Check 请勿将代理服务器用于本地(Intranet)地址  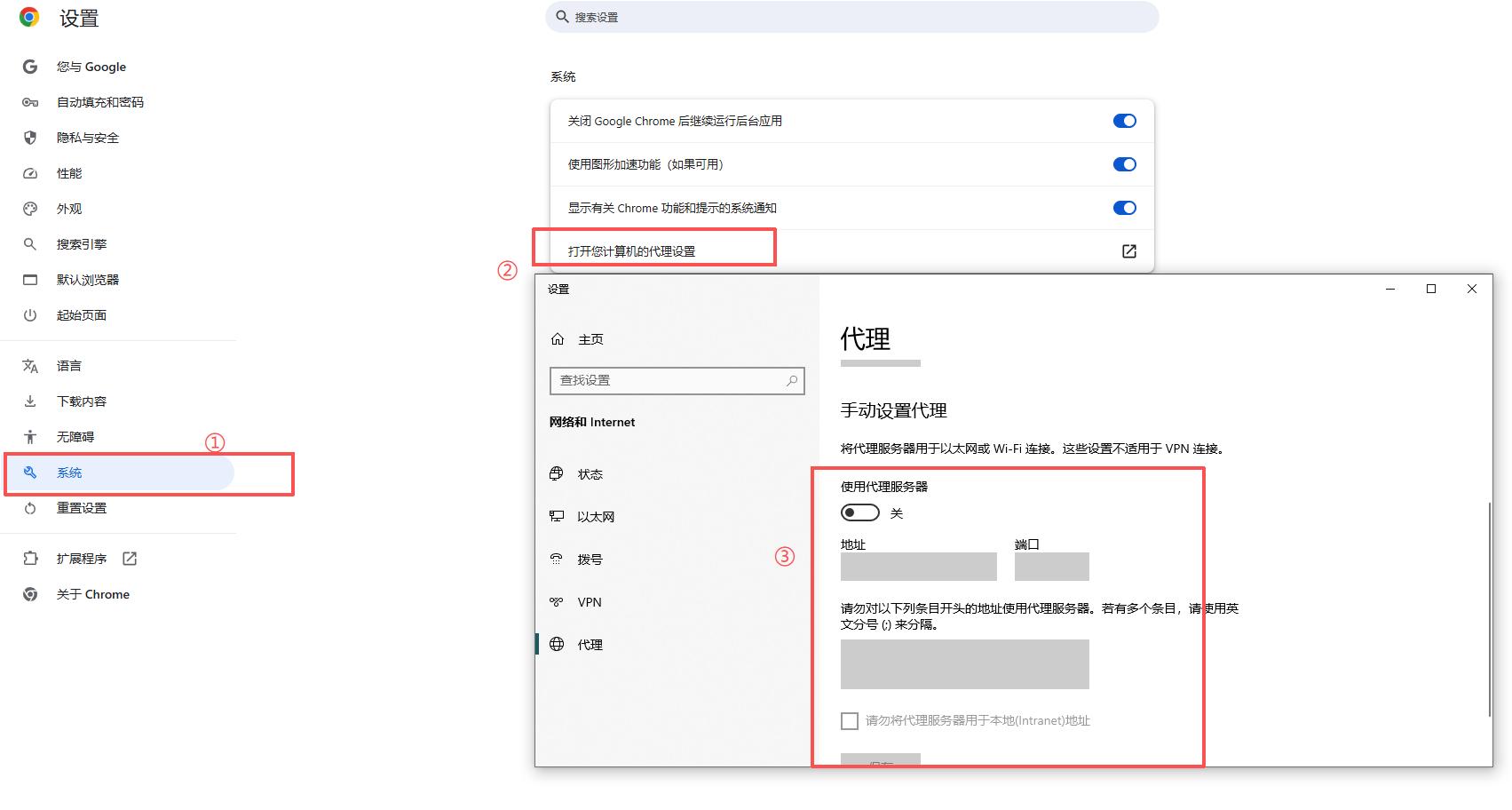click(850, 720)
